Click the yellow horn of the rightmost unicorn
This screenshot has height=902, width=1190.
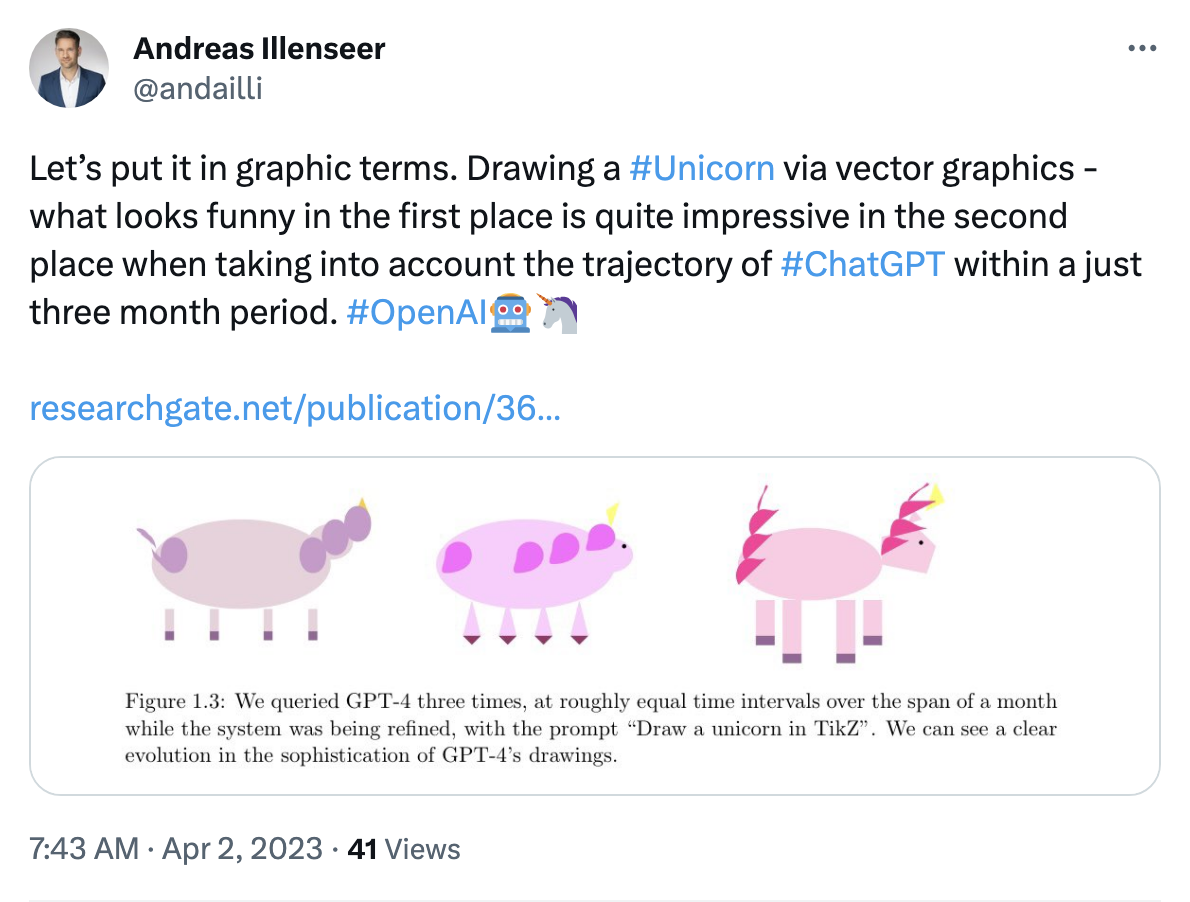937,495
